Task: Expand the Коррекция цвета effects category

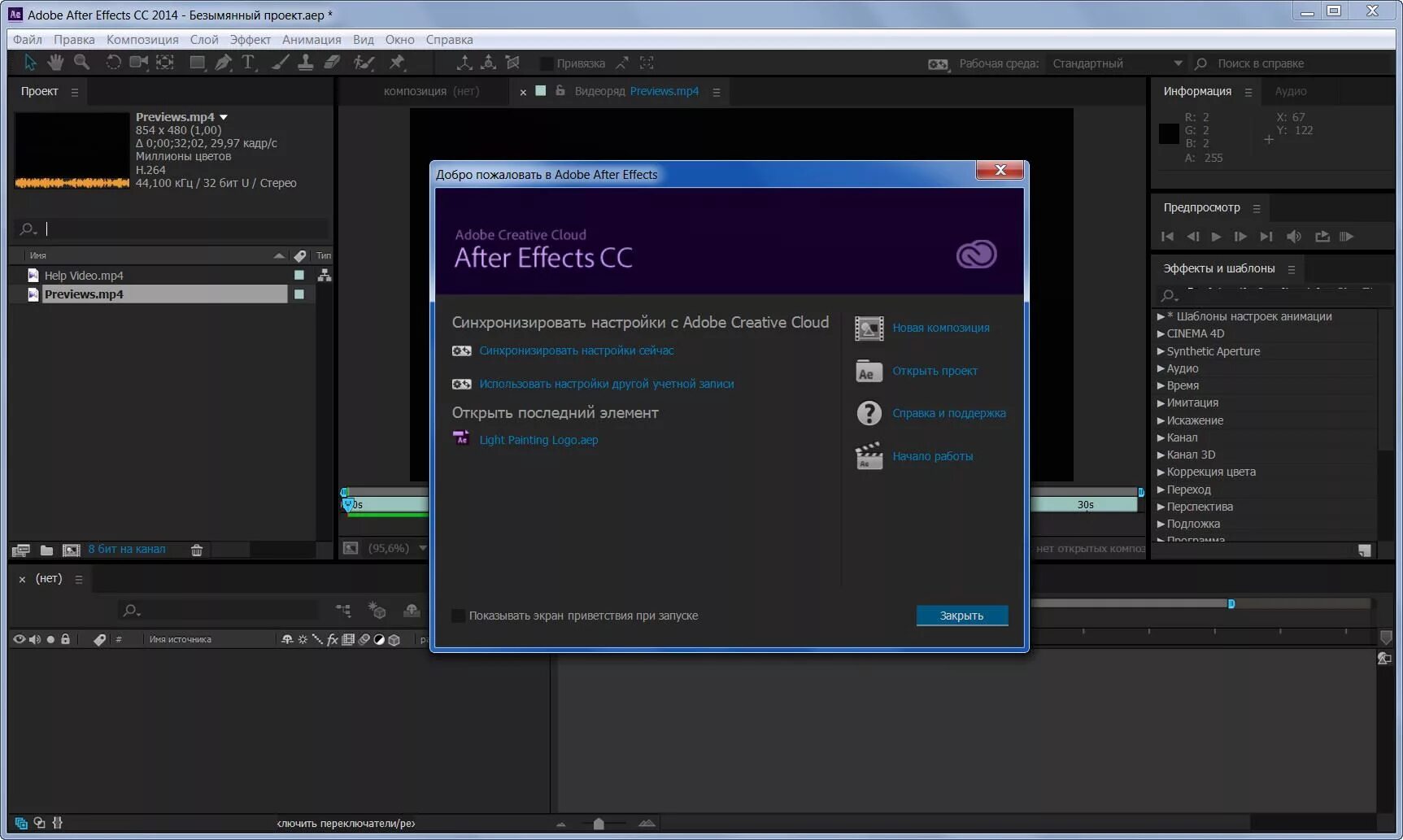Action: [x=1161, y=472]
